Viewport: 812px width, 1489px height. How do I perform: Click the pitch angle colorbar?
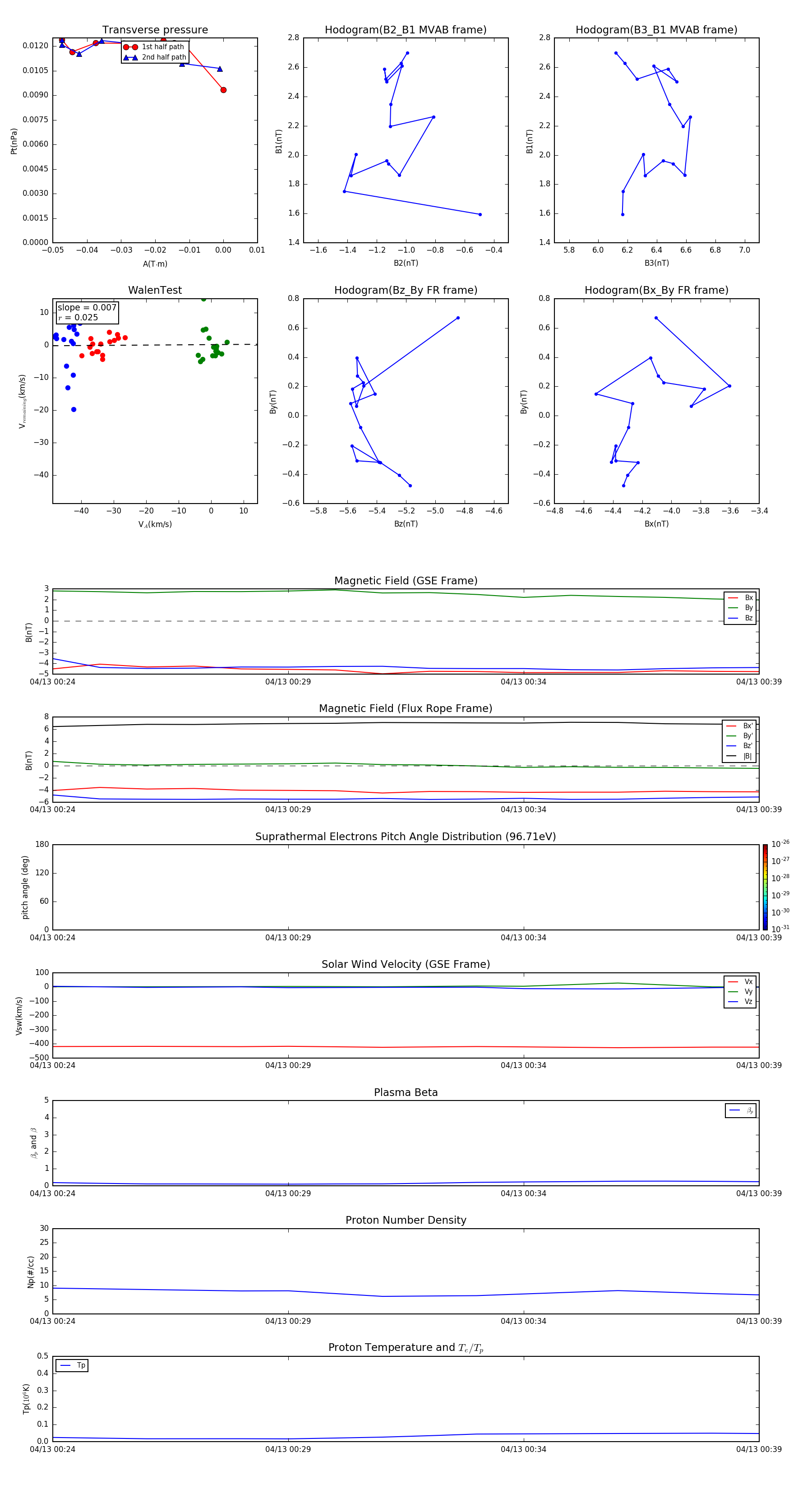[x=765, y=887]
